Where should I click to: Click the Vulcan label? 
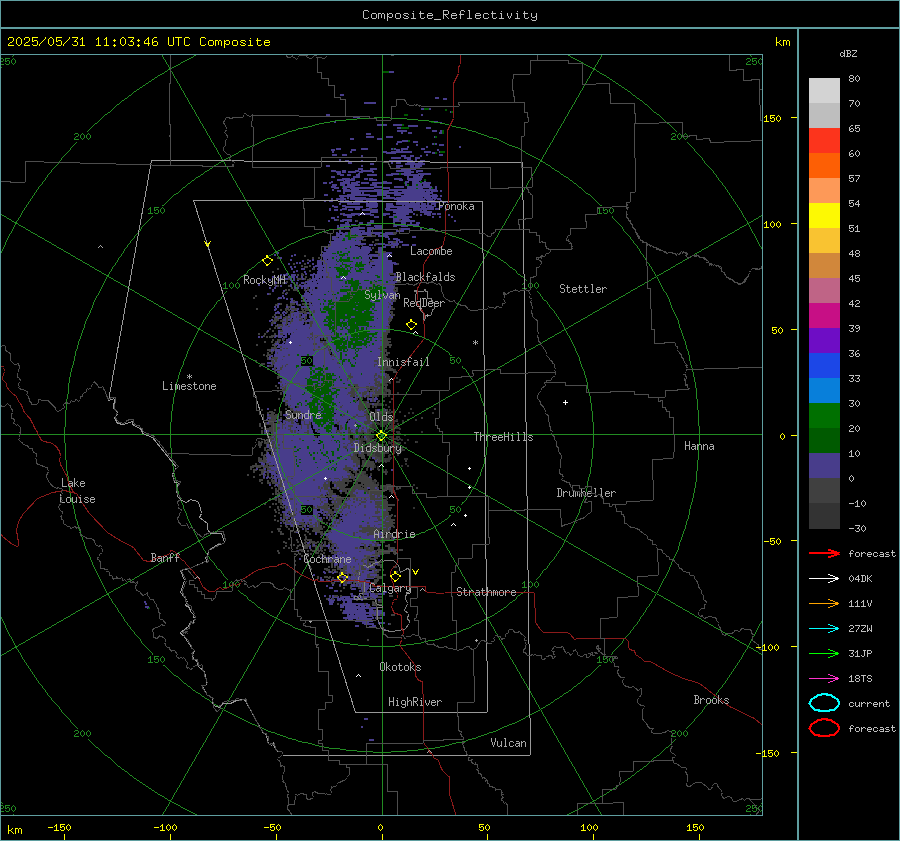[x=508, y=743]
